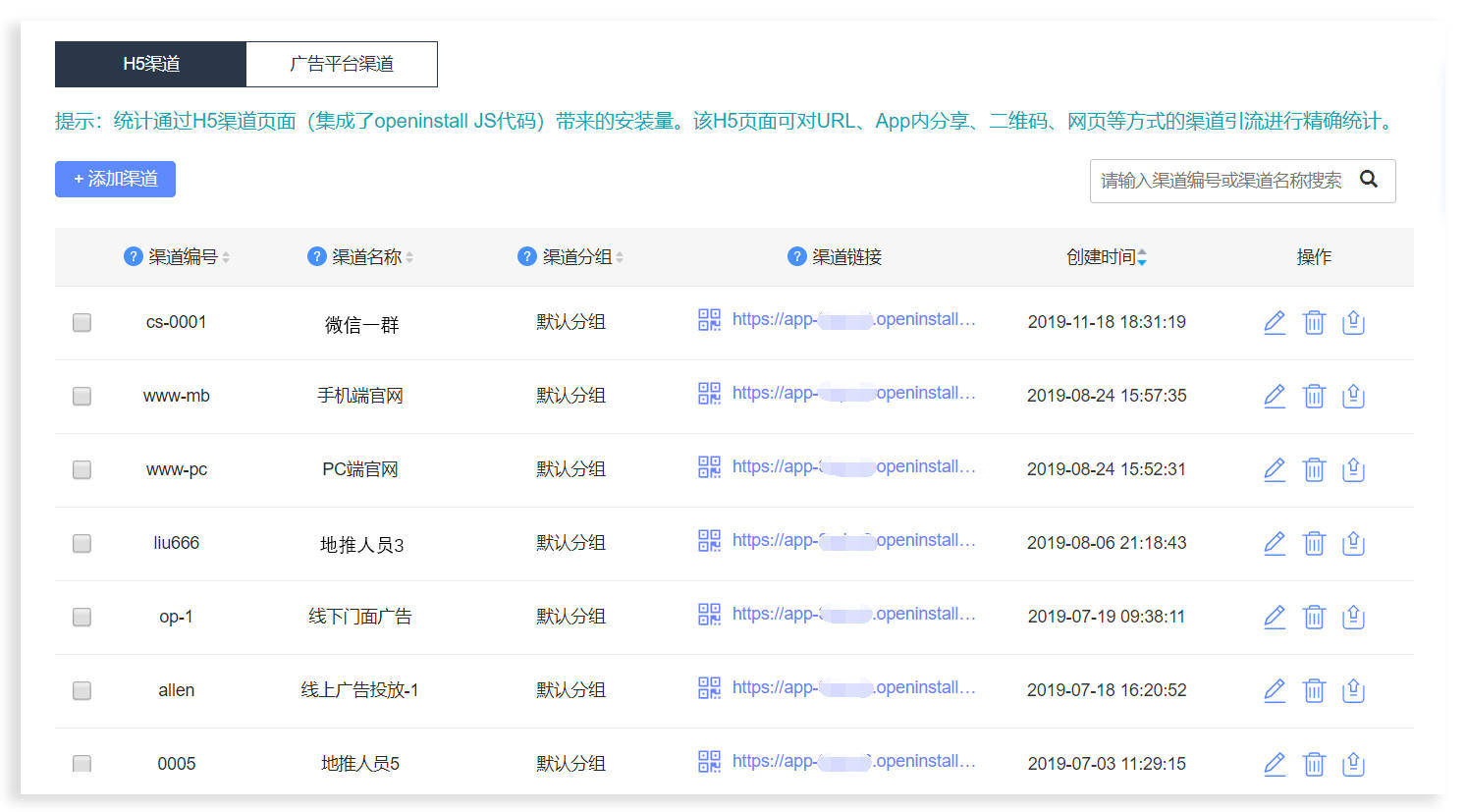Image resolution: width=1466 pixels, height=812 pixels.
Task: Export data for the www-pc channel
Action: point(1353,469)
